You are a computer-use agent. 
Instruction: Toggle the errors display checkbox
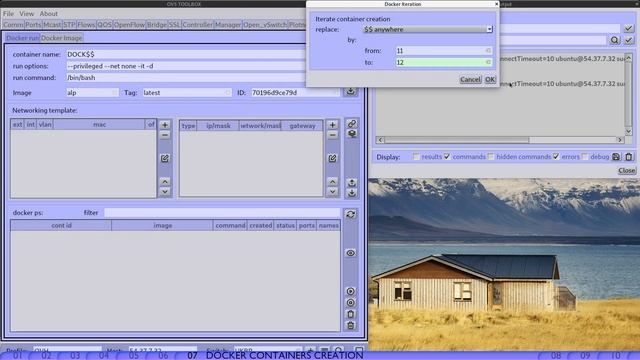(556, 157)
